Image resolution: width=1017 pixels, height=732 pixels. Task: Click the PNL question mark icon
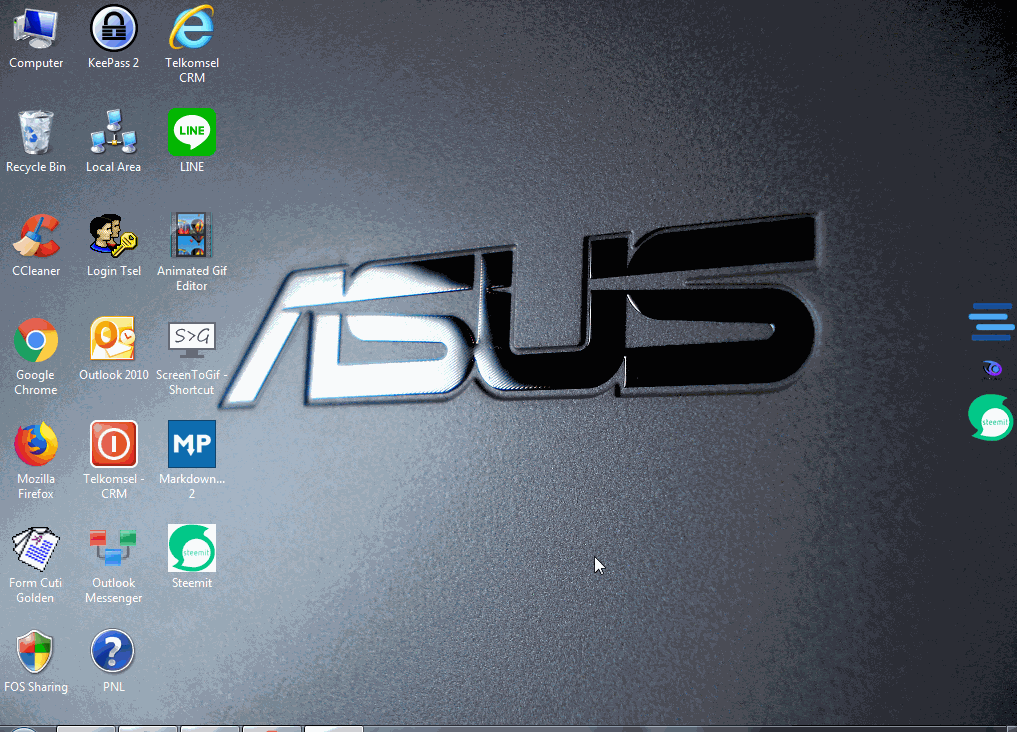click(114, 652)
